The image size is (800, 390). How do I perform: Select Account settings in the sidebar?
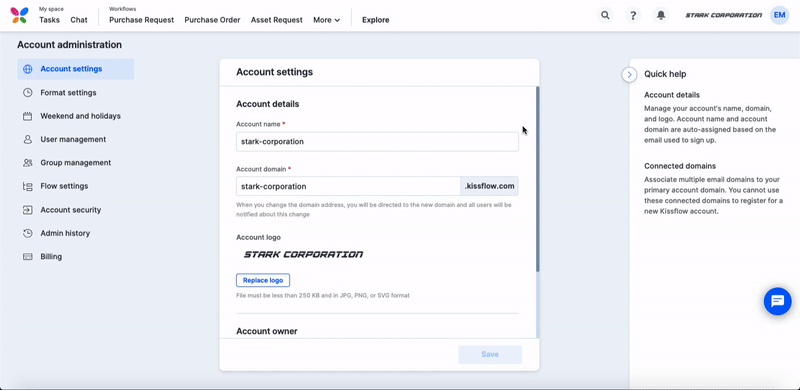76,69
